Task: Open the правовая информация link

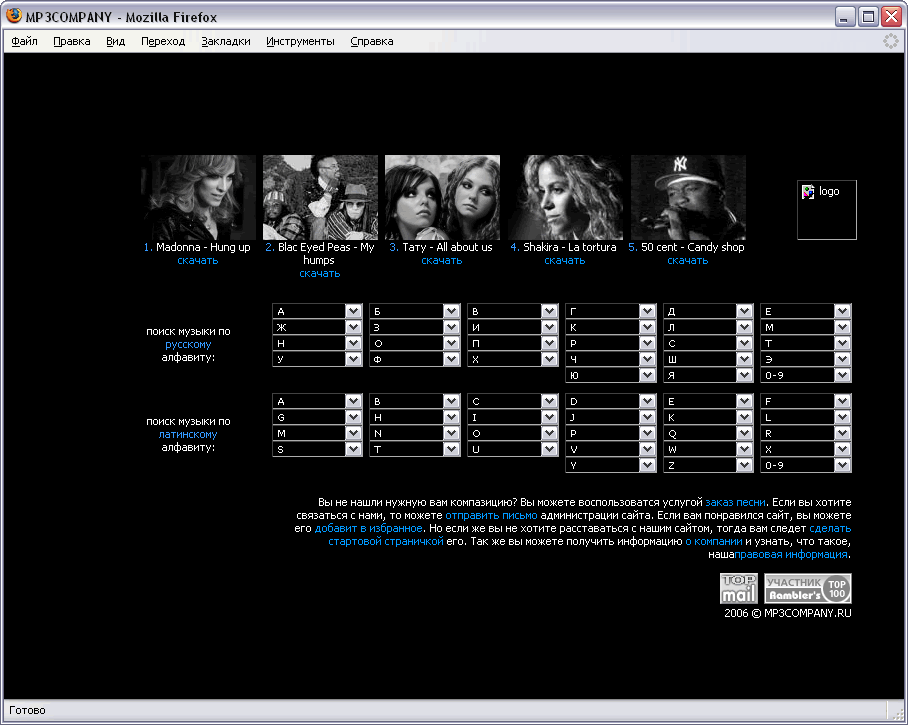Action: click(x=791, y=555)
